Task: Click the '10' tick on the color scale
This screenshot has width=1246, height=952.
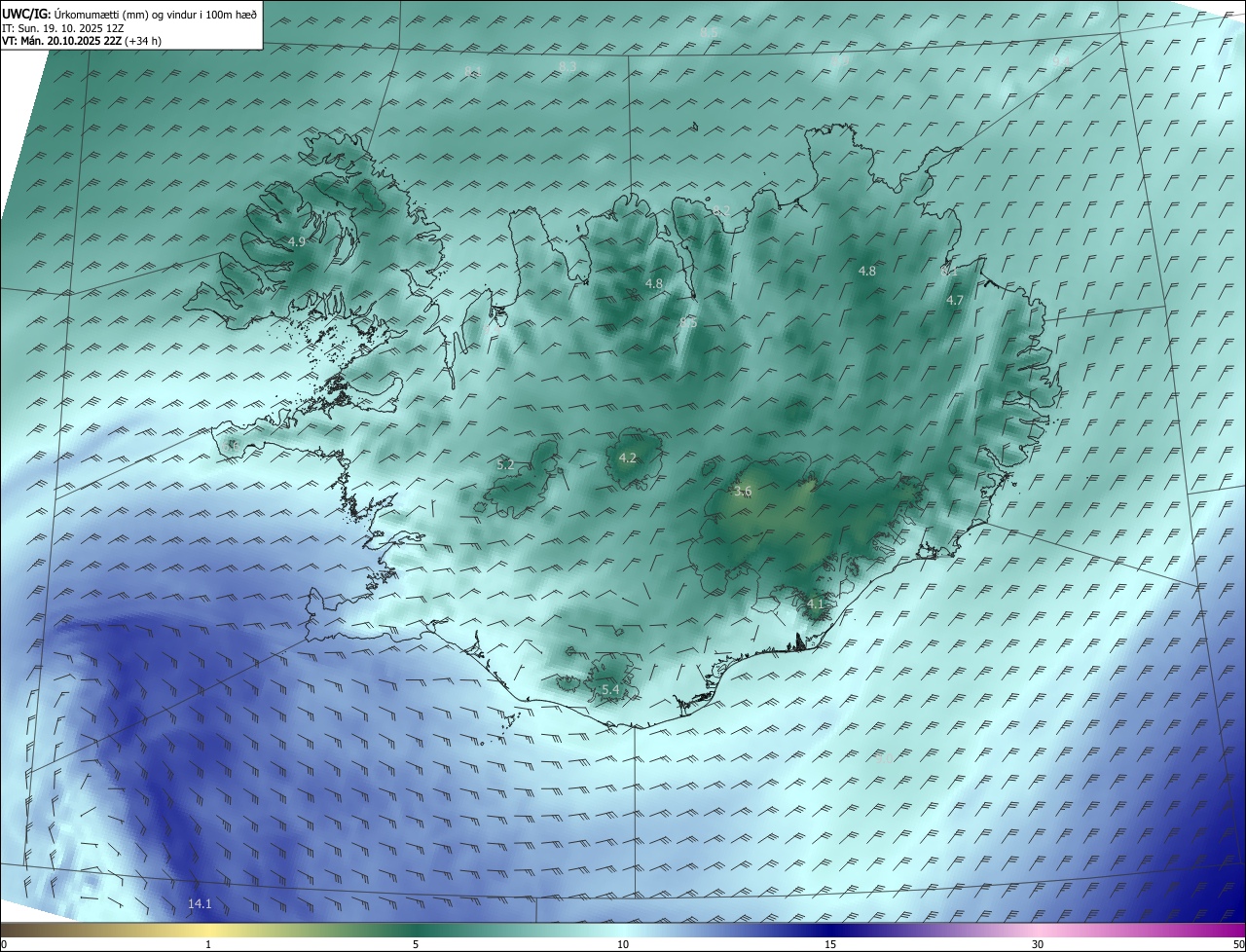Action: [x=623, y=945]
